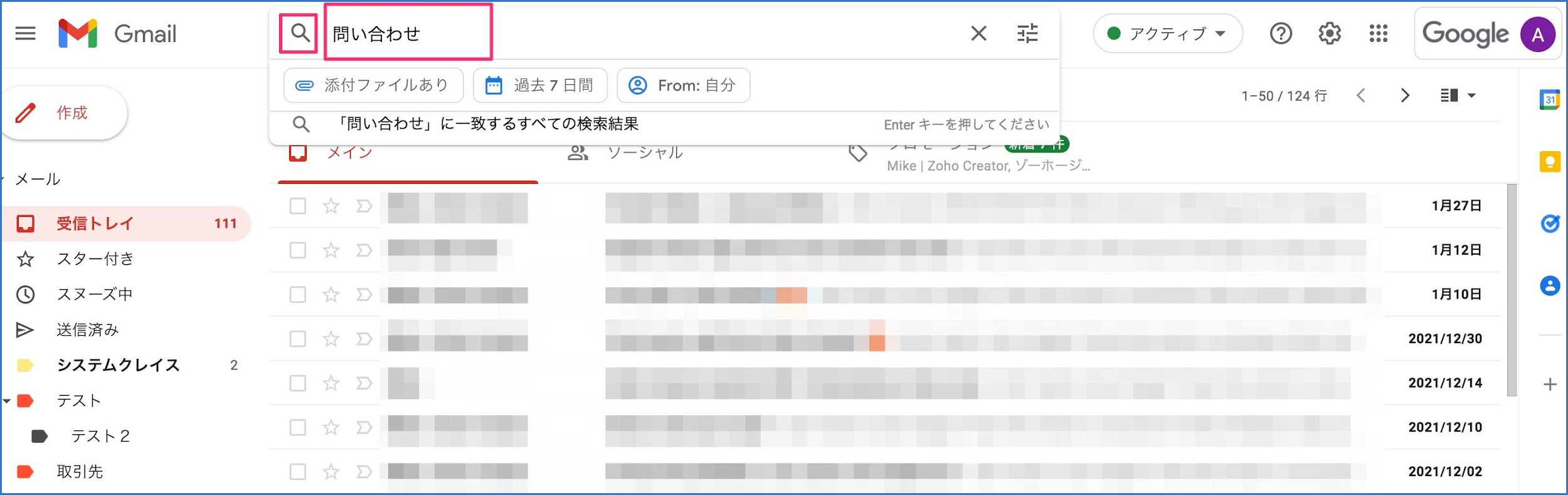Viewport: 1568px width, 495px height.
Task: Open Google Calendar side panel icon
Action: point(1550,99)
